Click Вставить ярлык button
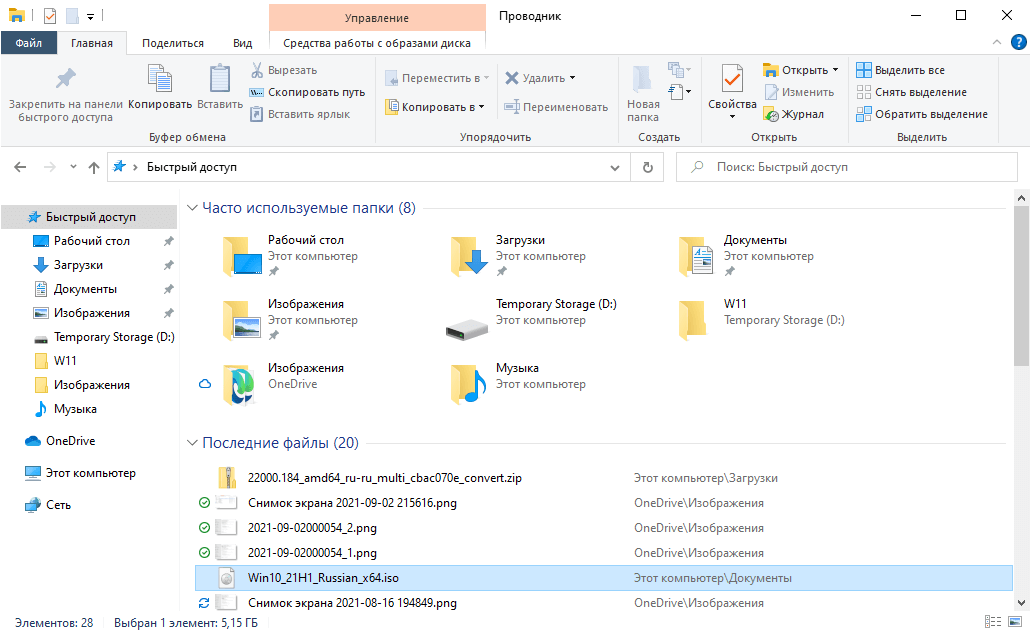 coord(300,114)
